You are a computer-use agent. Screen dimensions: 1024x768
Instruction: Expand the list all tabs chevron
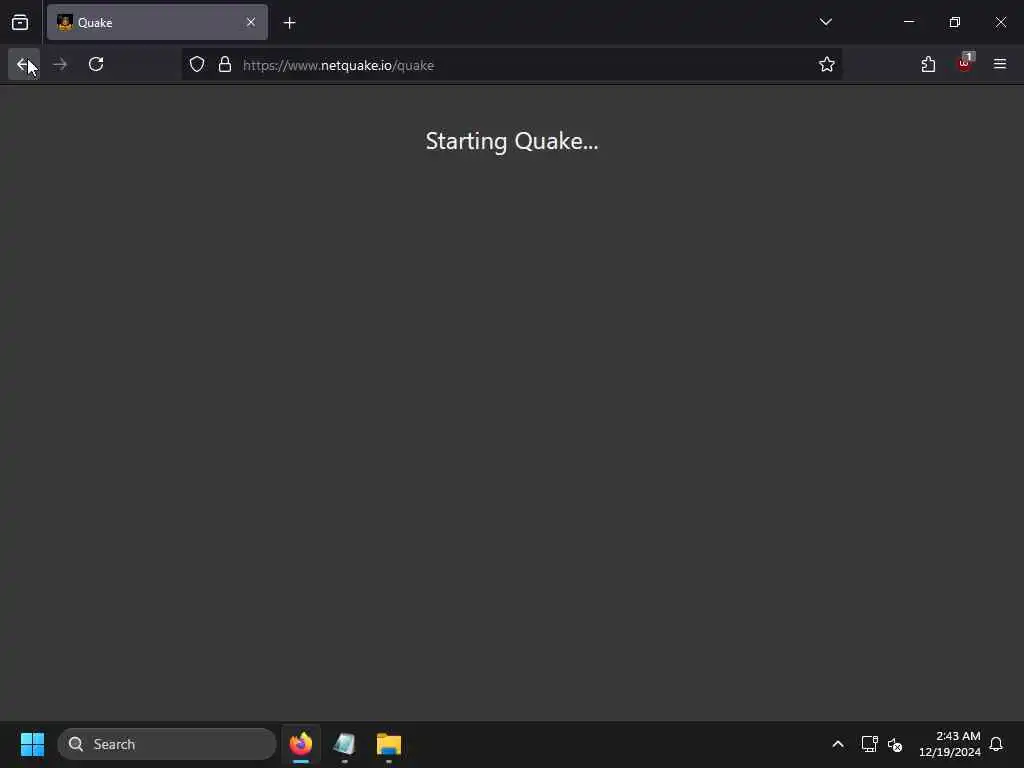(825, 22)
